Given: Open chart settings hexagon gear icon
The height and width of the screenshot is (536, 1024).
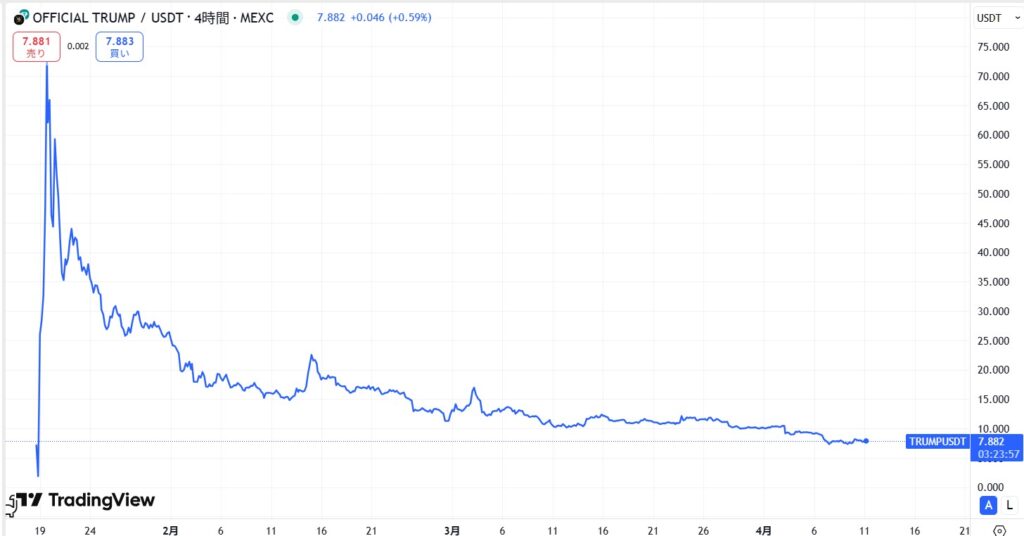Looking at the screenshot, I should coord(999,530).
